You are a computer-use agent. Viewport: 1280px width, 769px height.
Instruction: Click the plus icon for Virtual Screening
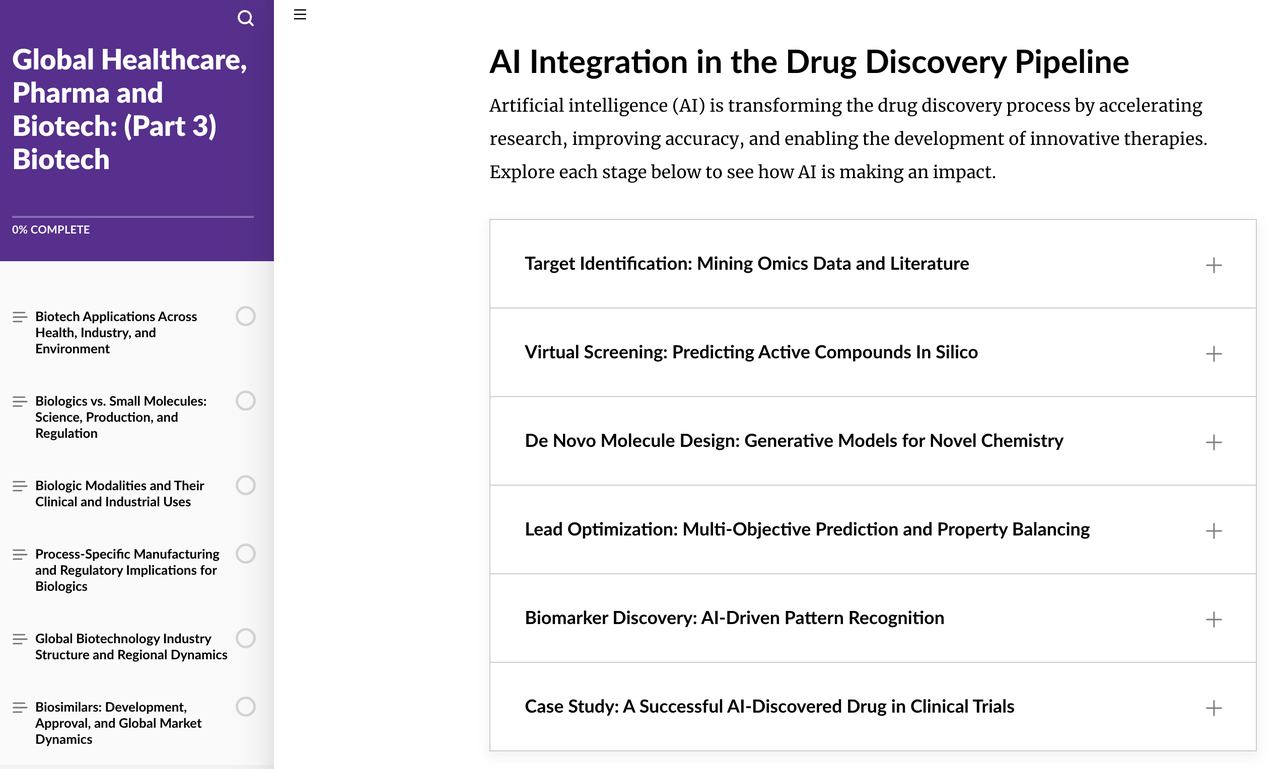pyautogui.click(x=1214, y=353)
